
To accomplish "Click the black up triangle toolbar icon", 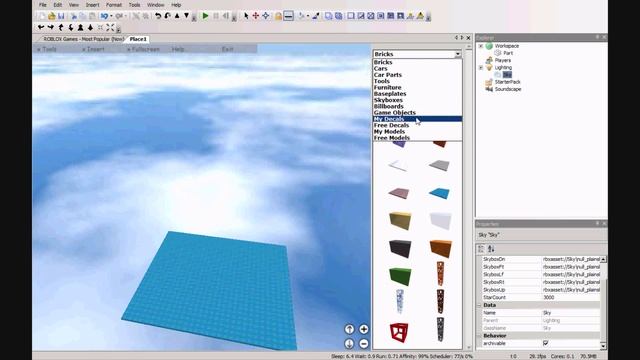I will [x=177, y=16].
